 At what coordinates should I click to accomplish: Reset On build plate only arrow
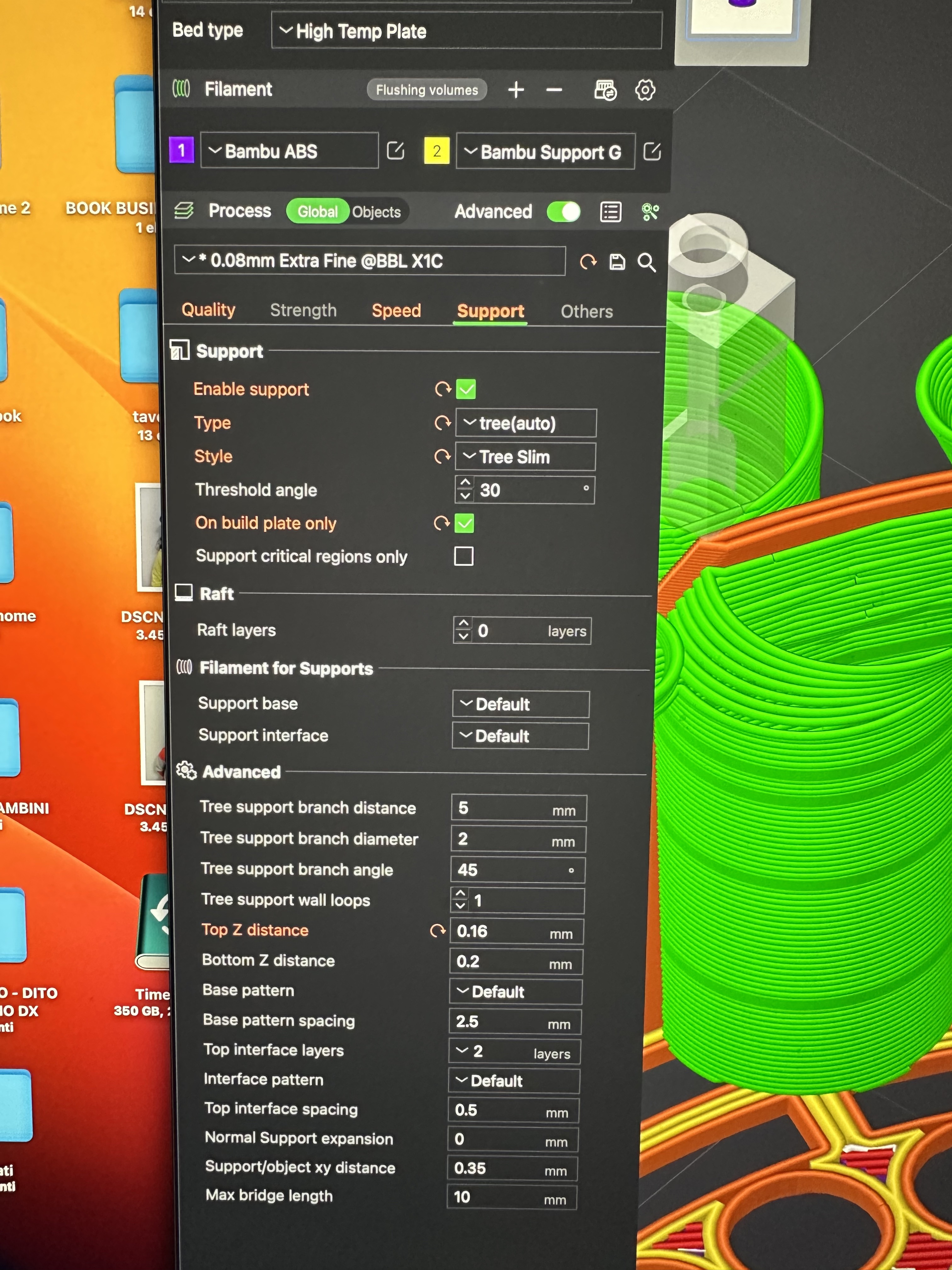(441, 523)
